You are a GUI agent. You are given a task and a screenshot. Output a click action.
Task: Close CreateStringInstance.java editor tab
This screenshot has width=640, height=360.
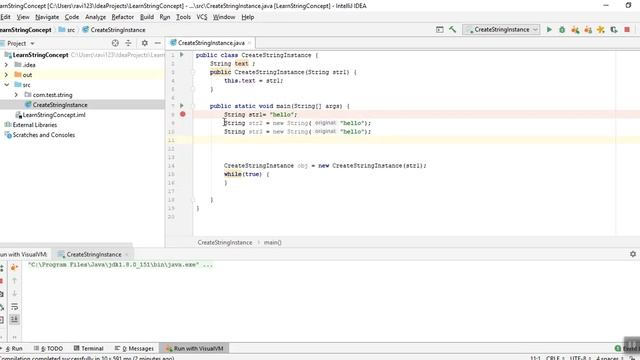tap(249, 43)
